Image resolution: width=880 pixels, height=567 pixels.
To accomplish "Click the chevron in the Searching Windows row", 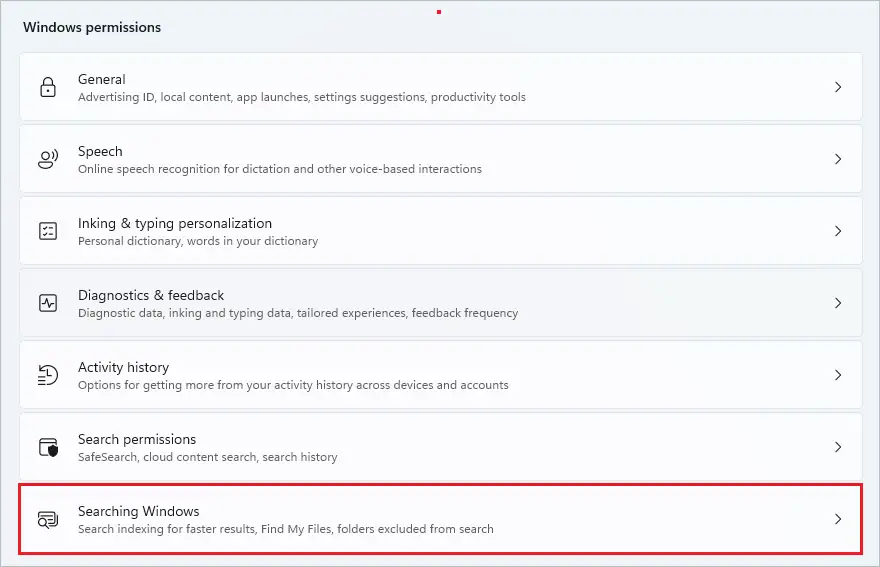I will tap(838, 519).
